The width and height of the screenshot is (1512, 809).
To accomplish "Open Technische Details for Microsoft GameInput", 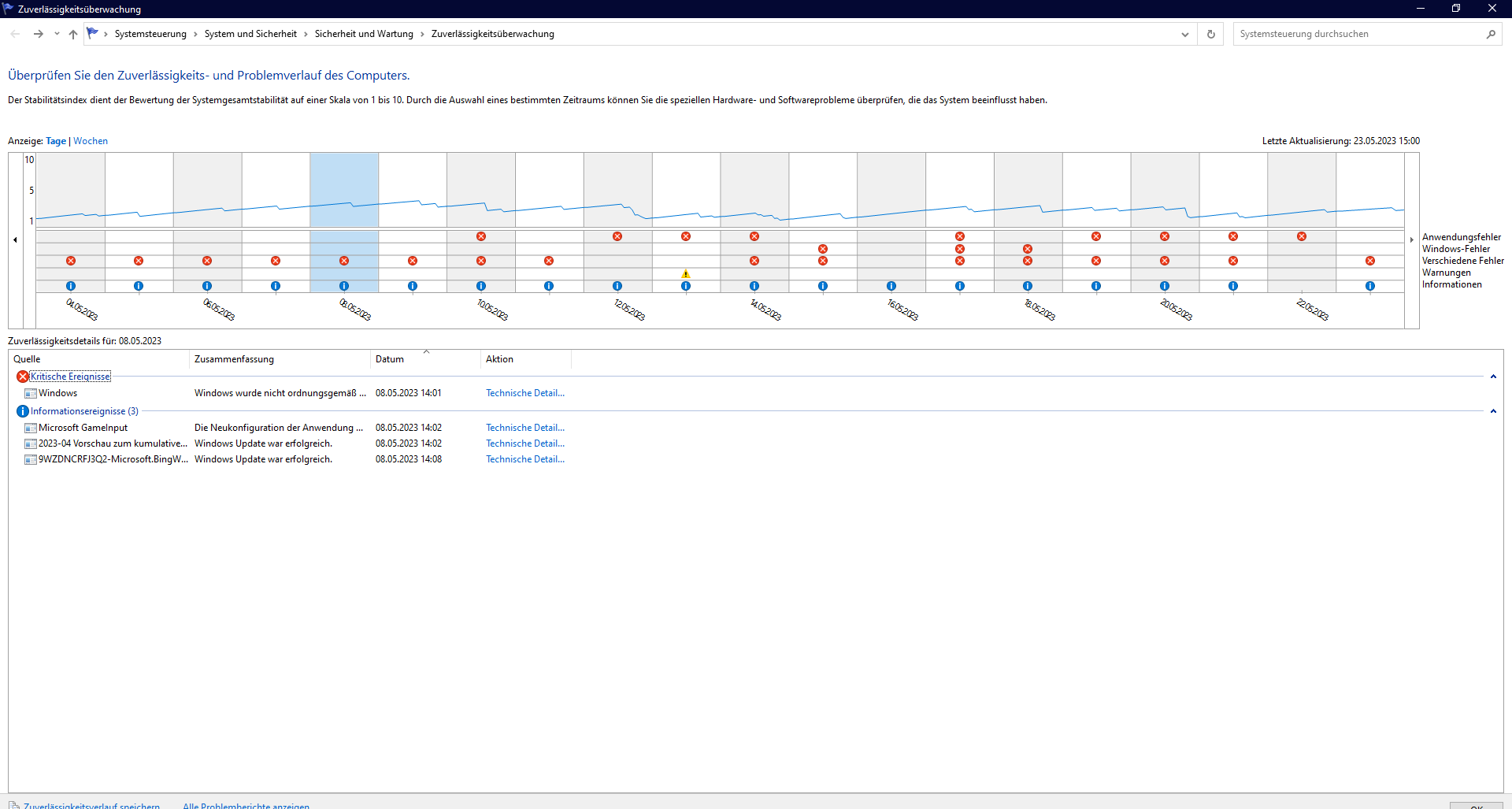I will 525,428.
